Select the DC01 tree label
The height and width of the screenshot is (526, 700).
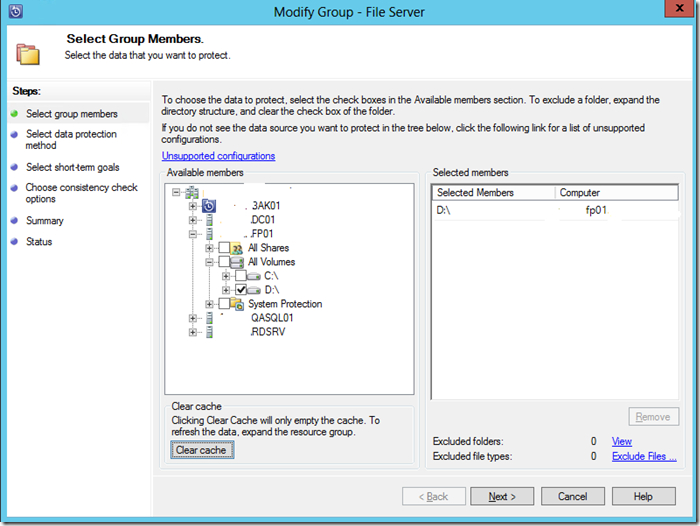tap(262, 220)
